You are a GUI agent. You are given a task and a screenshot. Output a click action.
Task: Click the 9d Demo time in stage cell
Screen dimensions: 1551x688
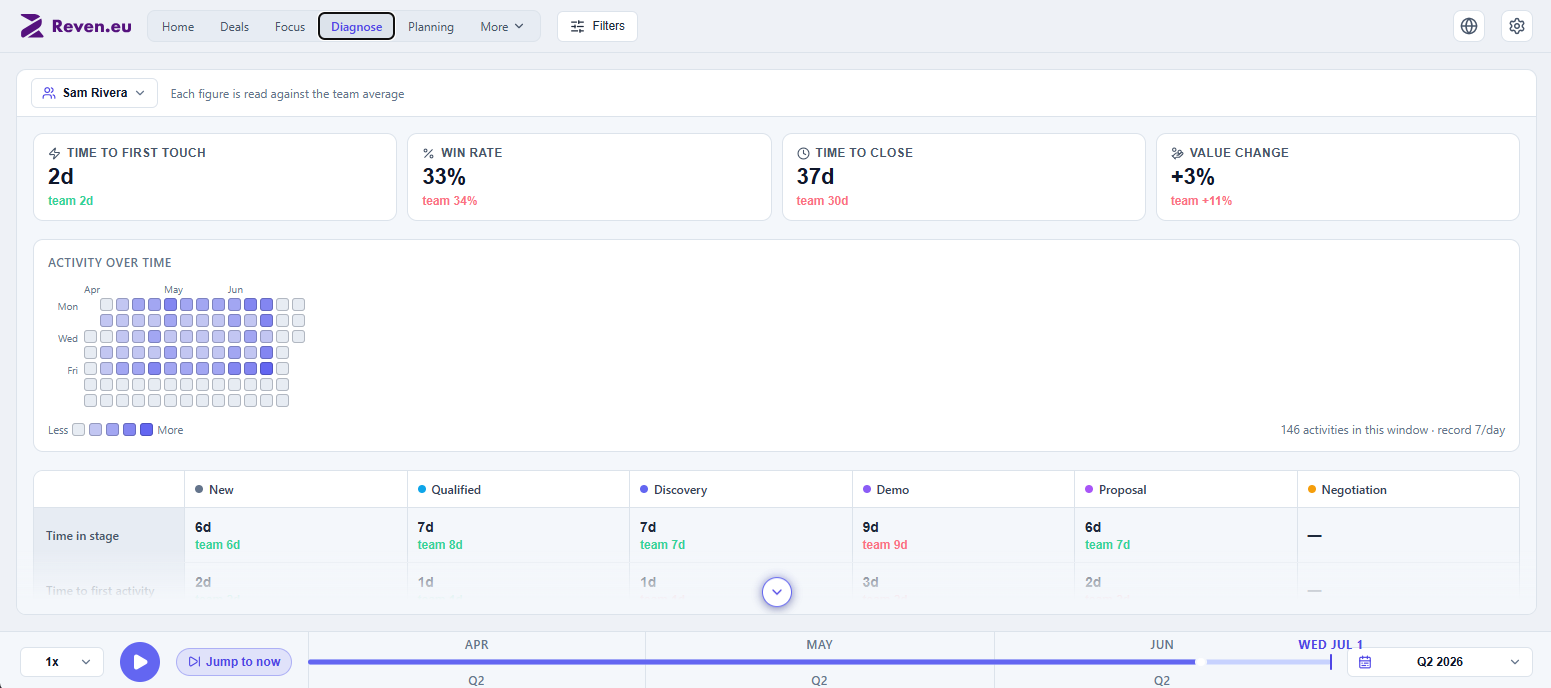(963, 536)
